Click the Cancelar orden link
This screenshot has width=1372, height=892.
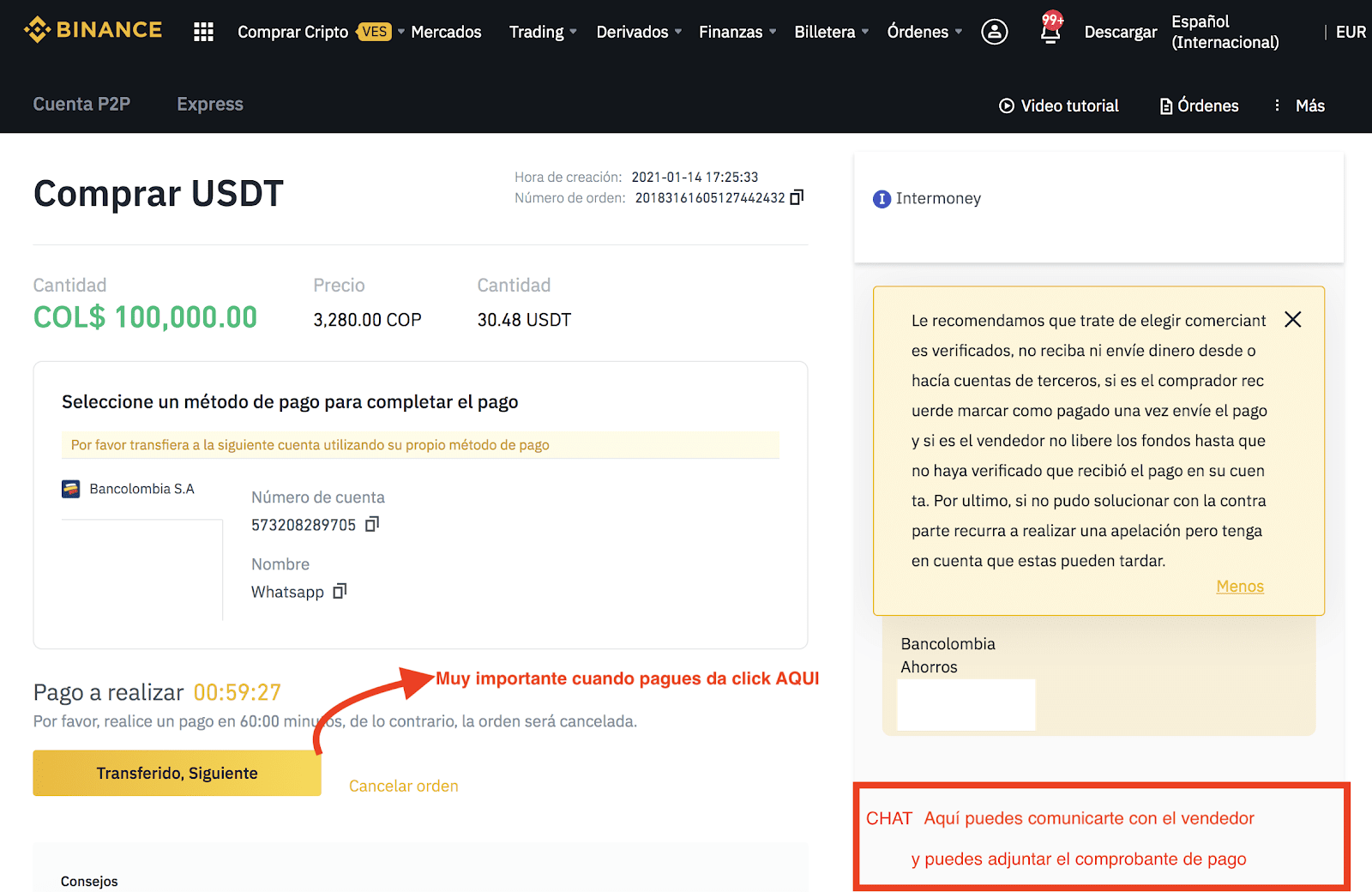click(404, 786)
